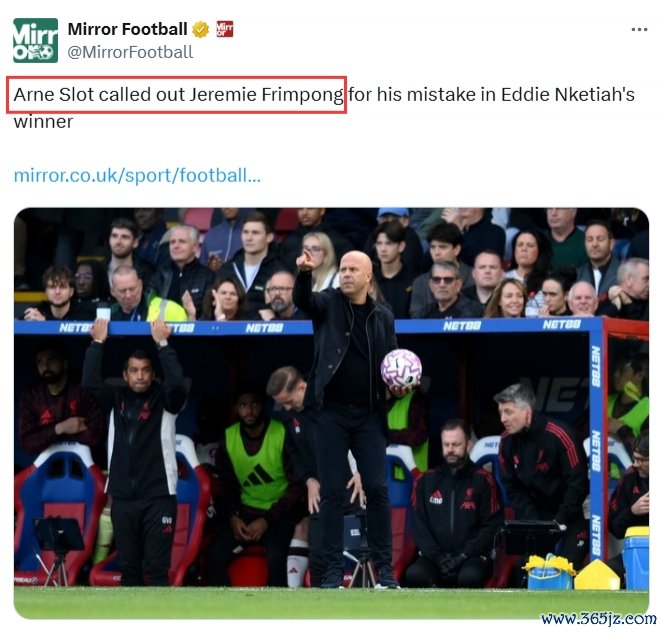The width and height of the screenshot is (664, 634).
Task: Click the www.365jz.com watermark
Action: (x=598, y=619)
